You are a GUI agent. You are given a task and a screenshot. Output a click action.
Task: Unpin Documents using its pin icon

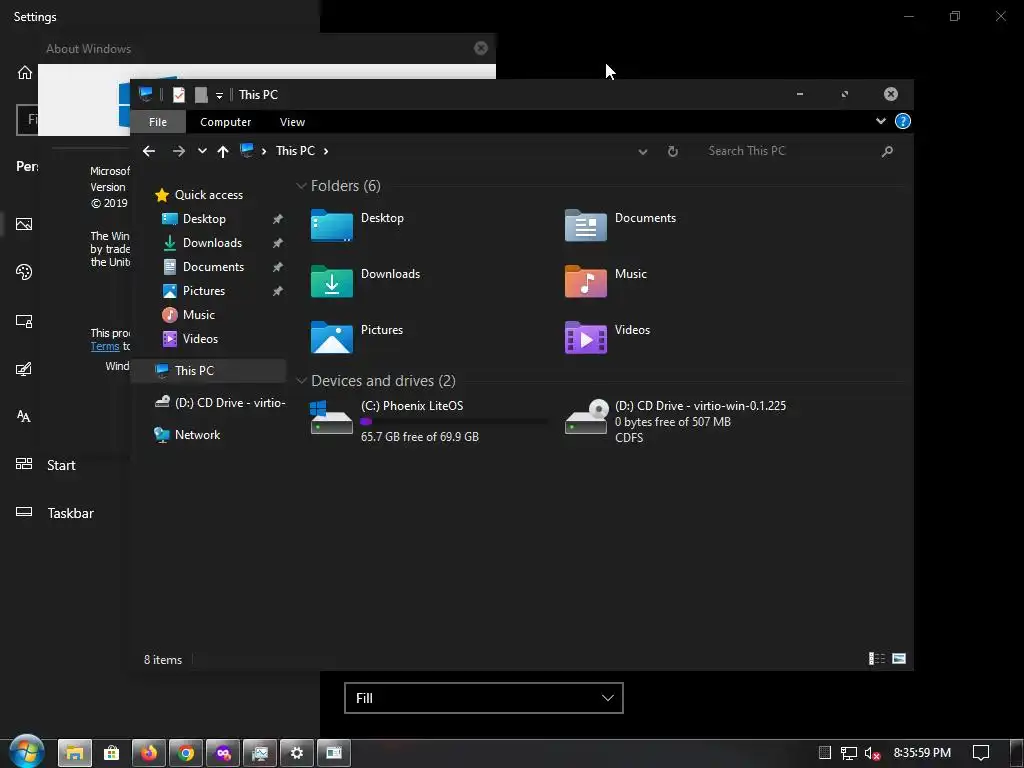278,267
